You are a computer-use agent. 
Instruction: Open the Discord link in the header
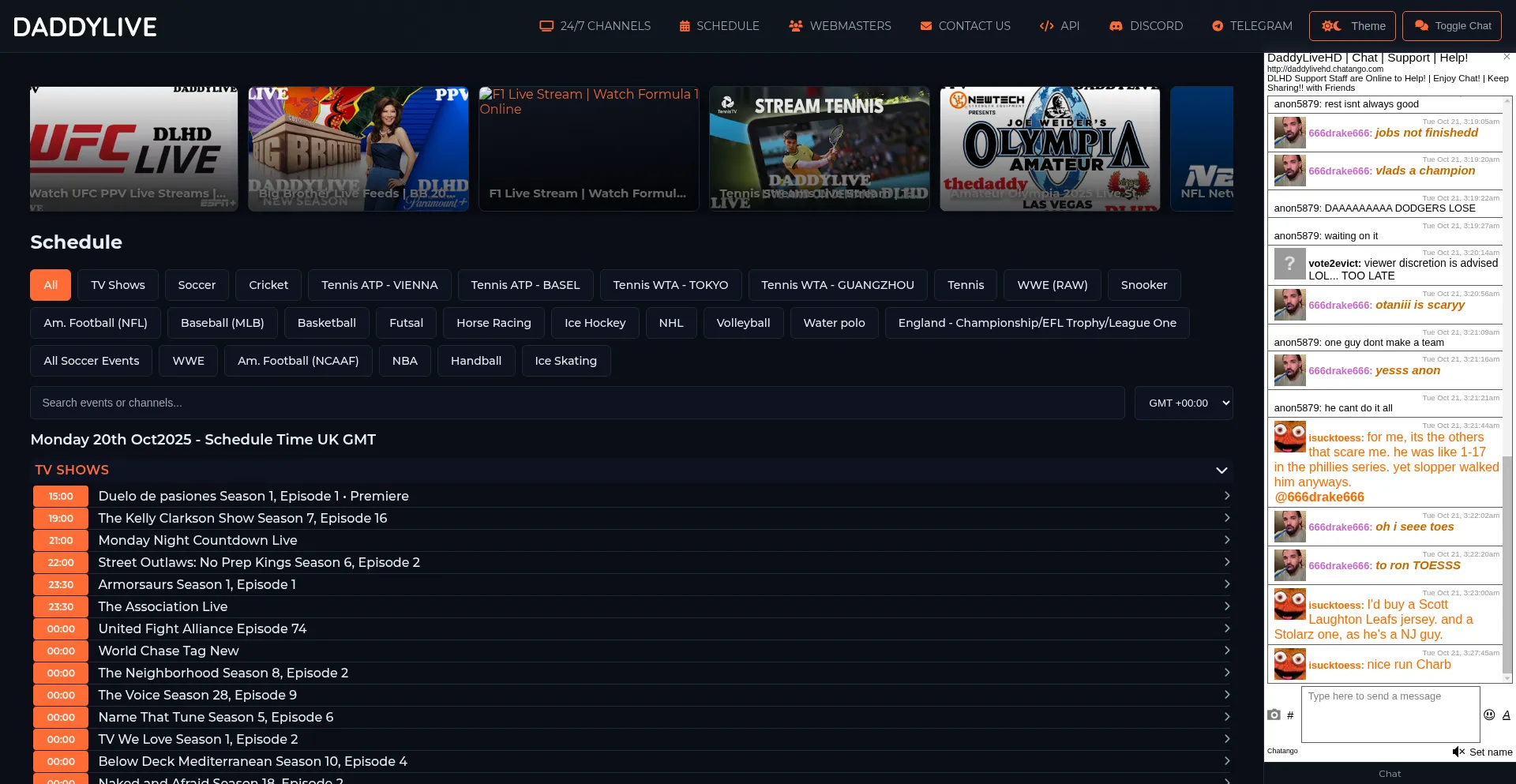click(x=1146, y=26)
